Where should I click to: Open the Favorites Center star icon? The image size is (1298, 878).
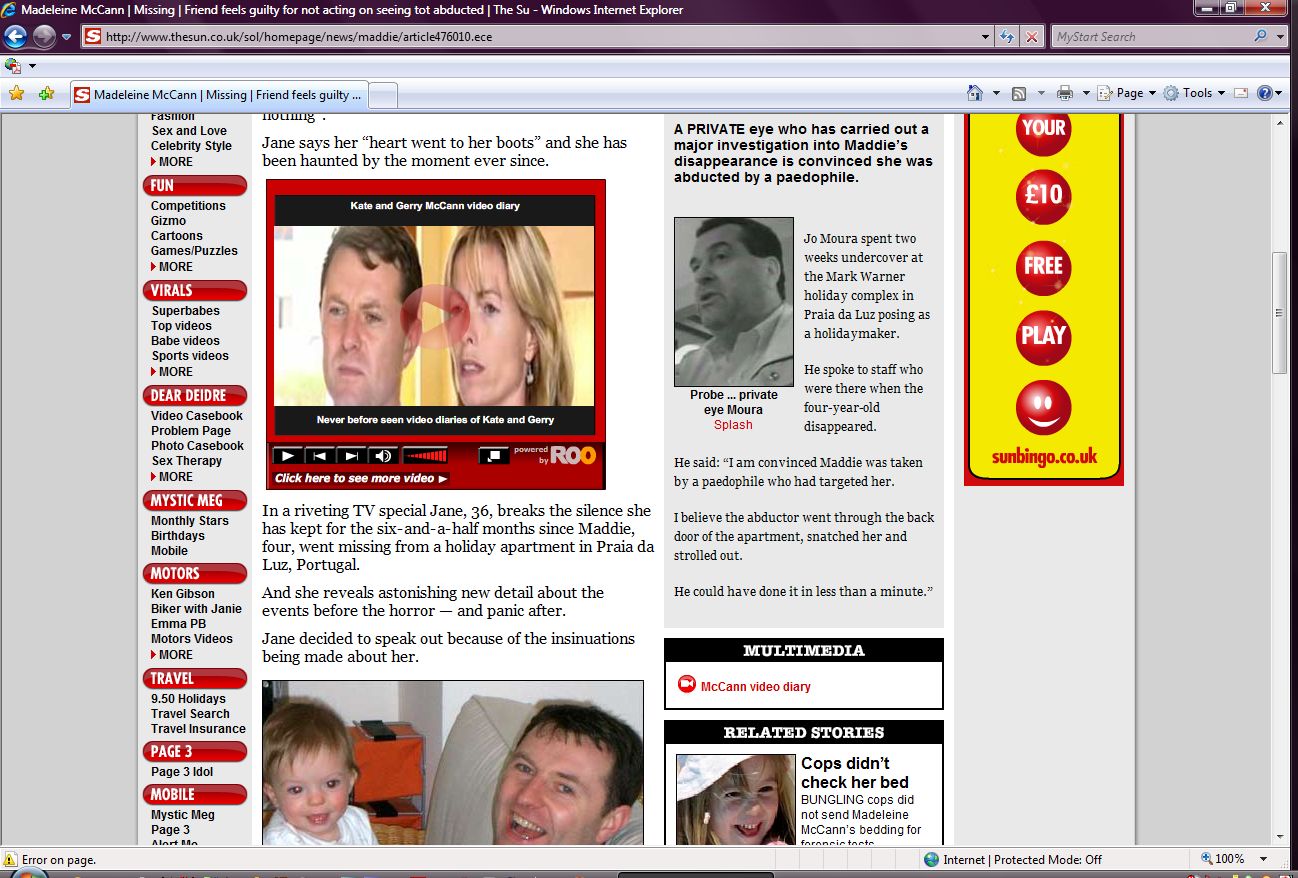(x=16, y=94)
